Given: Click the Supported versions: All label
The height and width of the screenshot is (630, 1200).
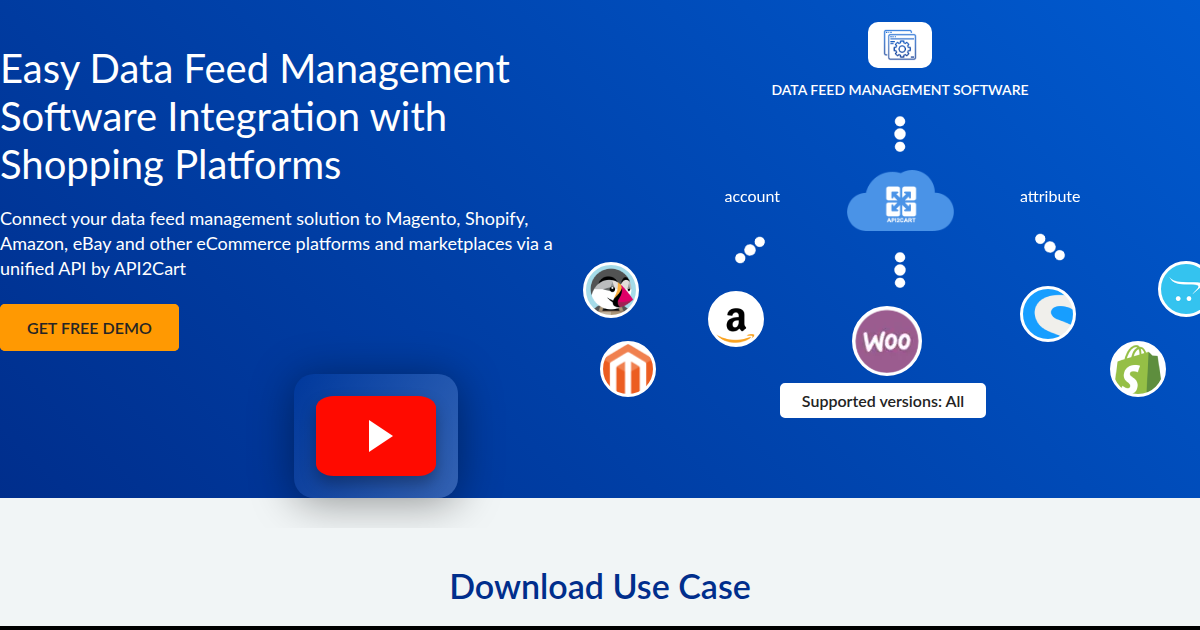Looking at the screenshot, I should (x=883, y=401).
